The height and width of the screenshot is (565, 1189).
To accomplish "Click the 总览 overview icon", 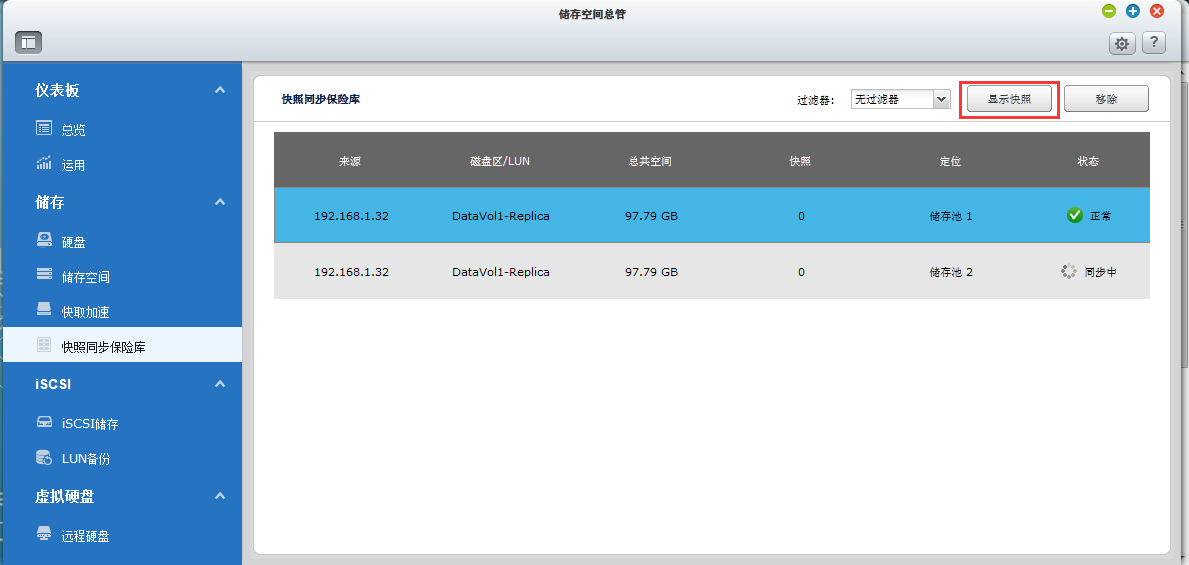I will click(x=45, y=128).
